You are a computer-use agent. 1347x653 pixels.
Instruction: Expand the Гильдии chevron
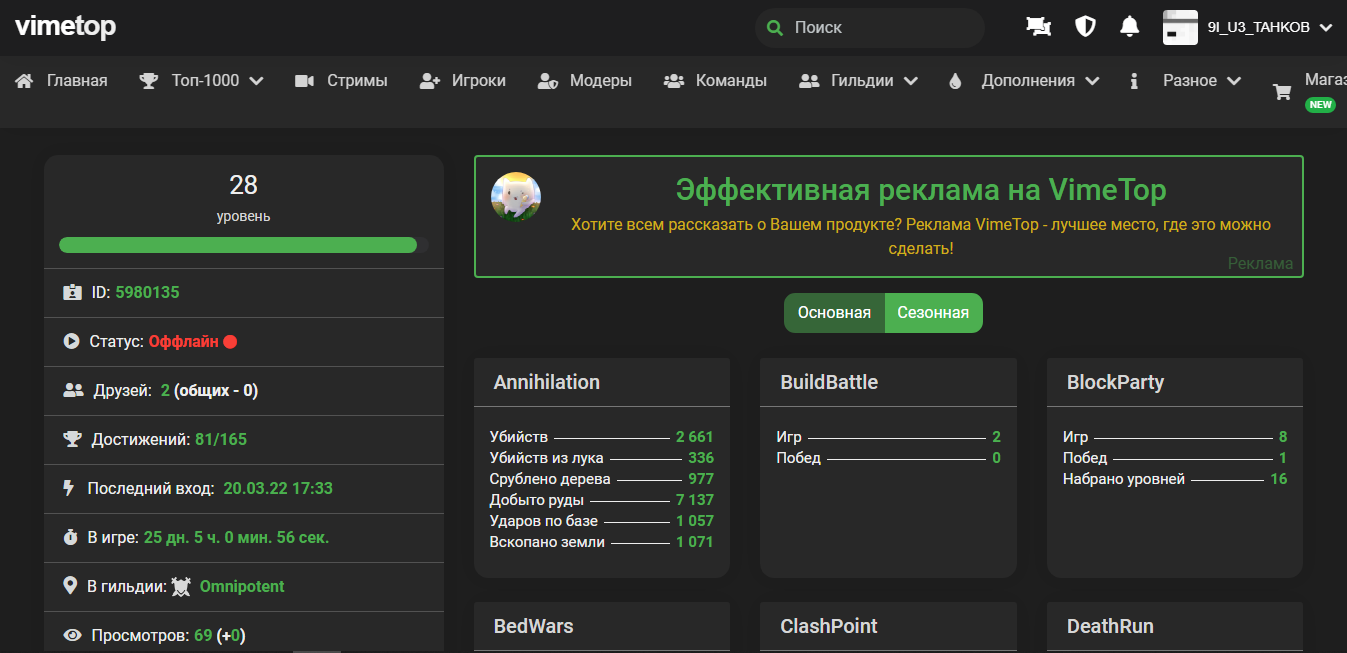910,81
